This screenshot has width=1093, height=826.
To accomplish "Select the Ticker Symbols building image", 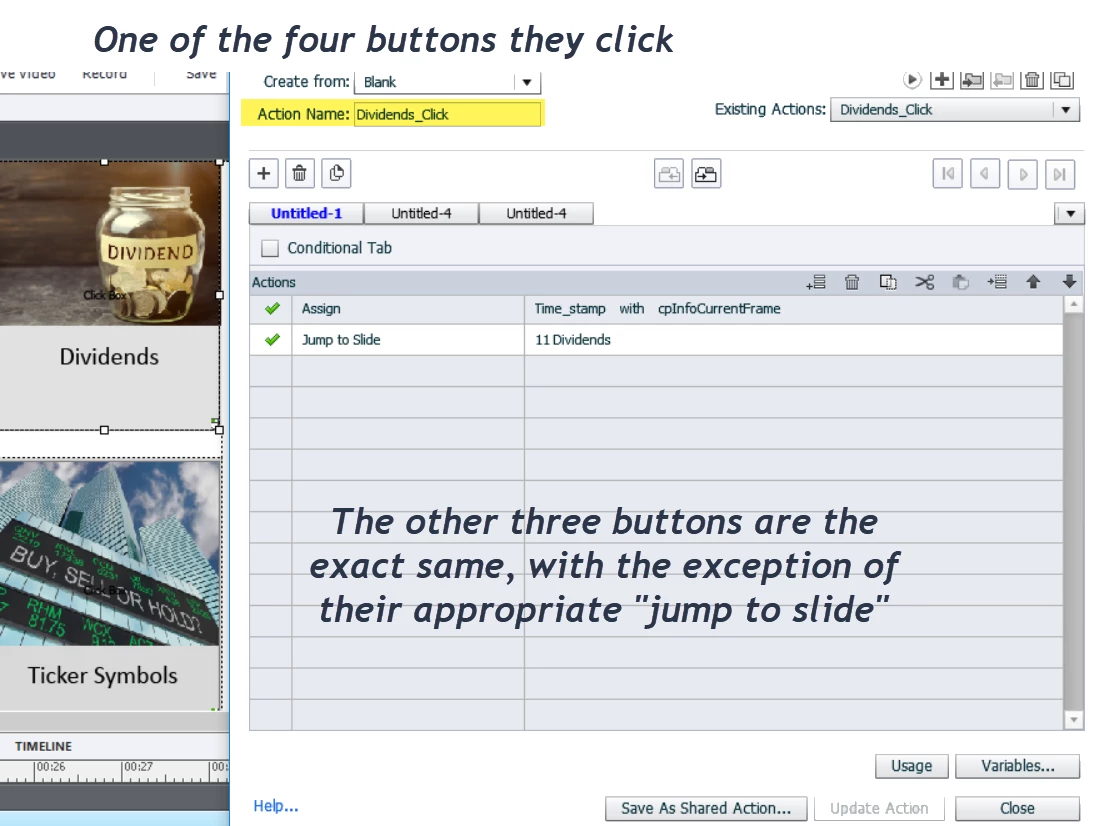I will [110, 552].
